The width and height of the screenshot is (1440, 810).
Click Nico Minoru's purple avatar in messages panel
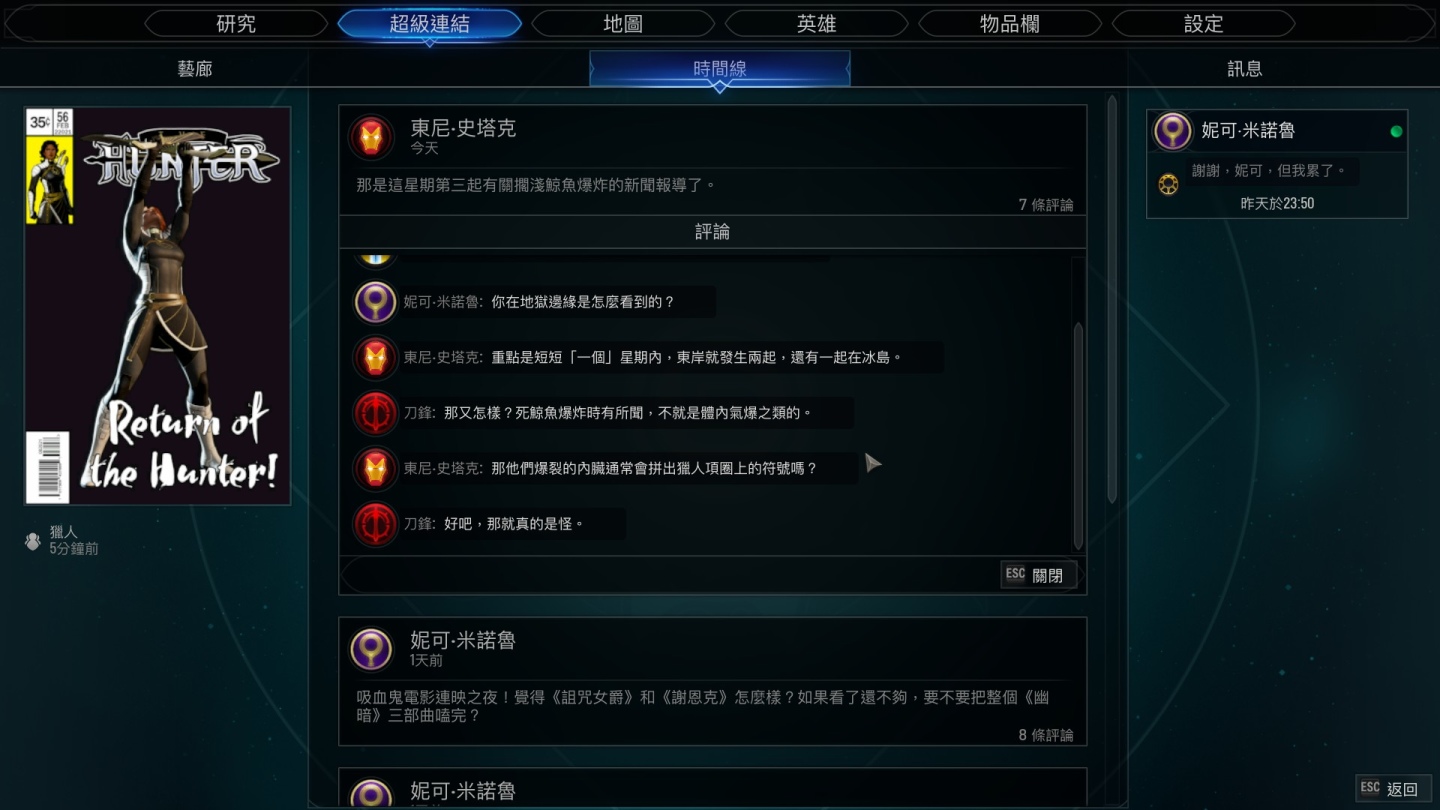[x=1173, y=131]
